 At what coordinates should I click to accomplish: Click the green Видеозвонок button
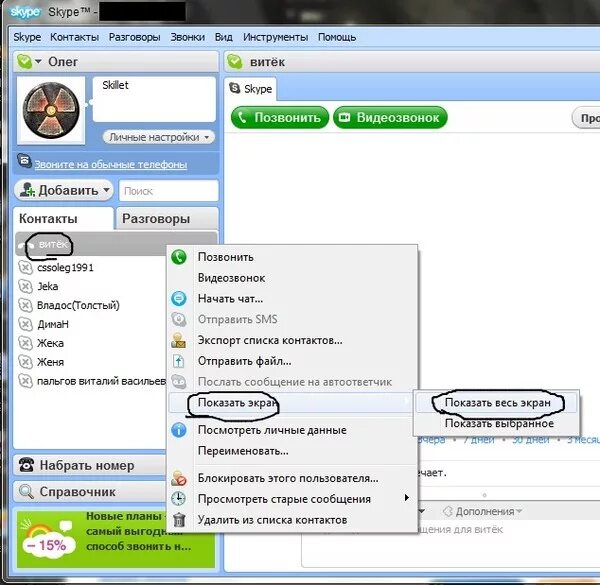click(x=390, y=117)
